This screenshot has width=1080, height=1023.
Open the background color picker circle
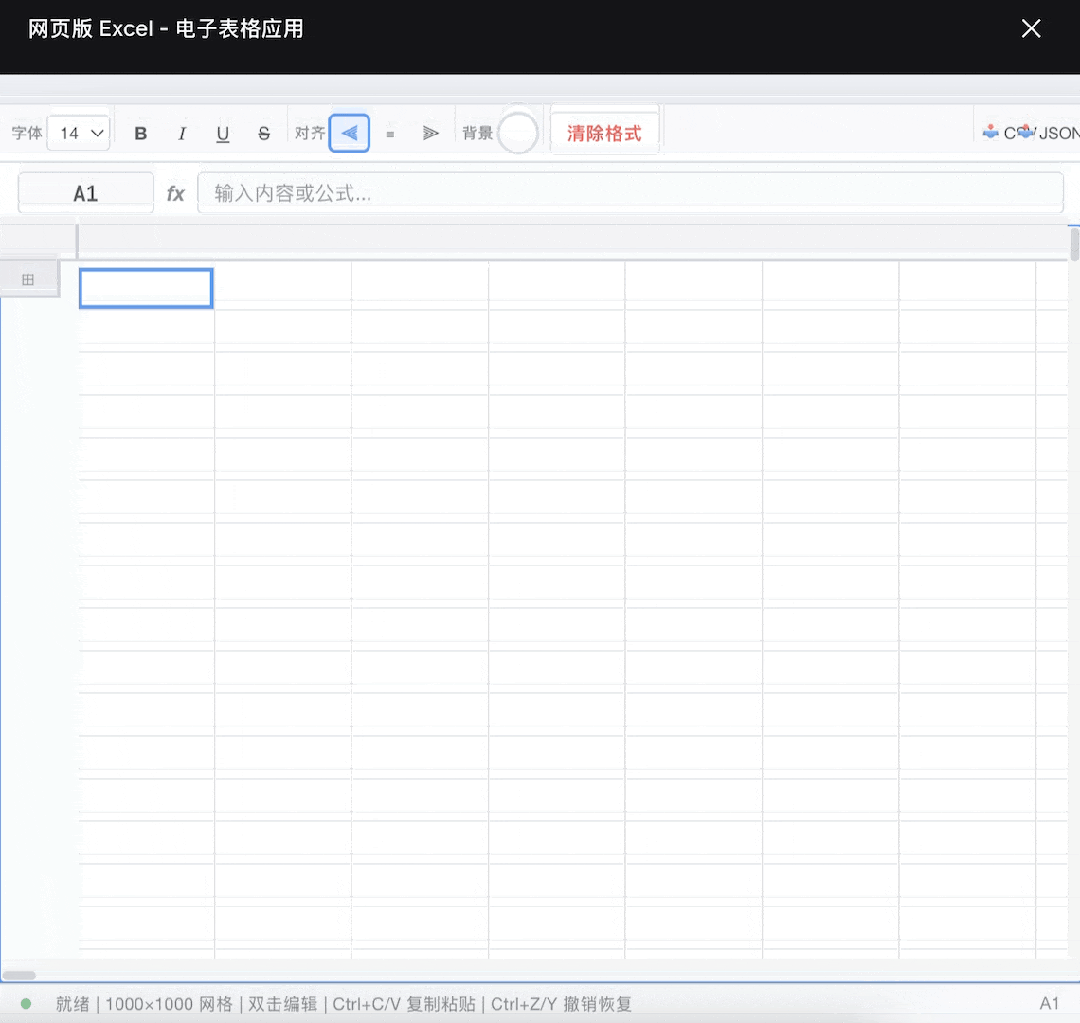pos(517,133)
